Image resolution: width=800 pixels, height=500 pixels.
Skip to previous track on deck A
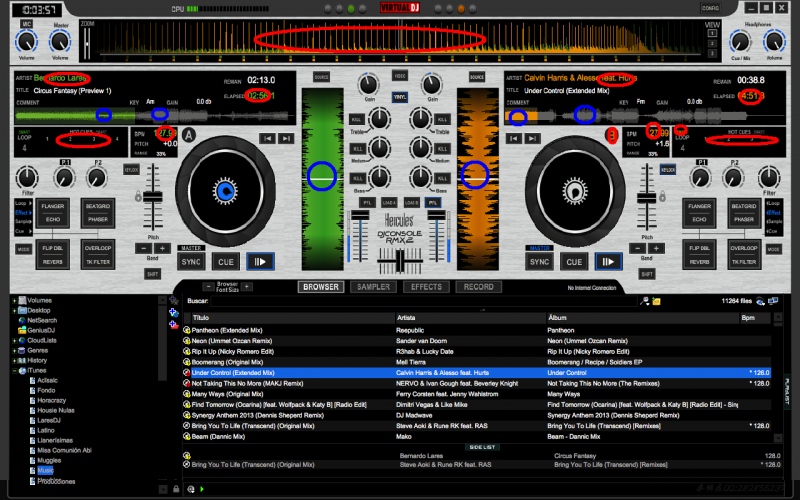[x=267, y=138]
